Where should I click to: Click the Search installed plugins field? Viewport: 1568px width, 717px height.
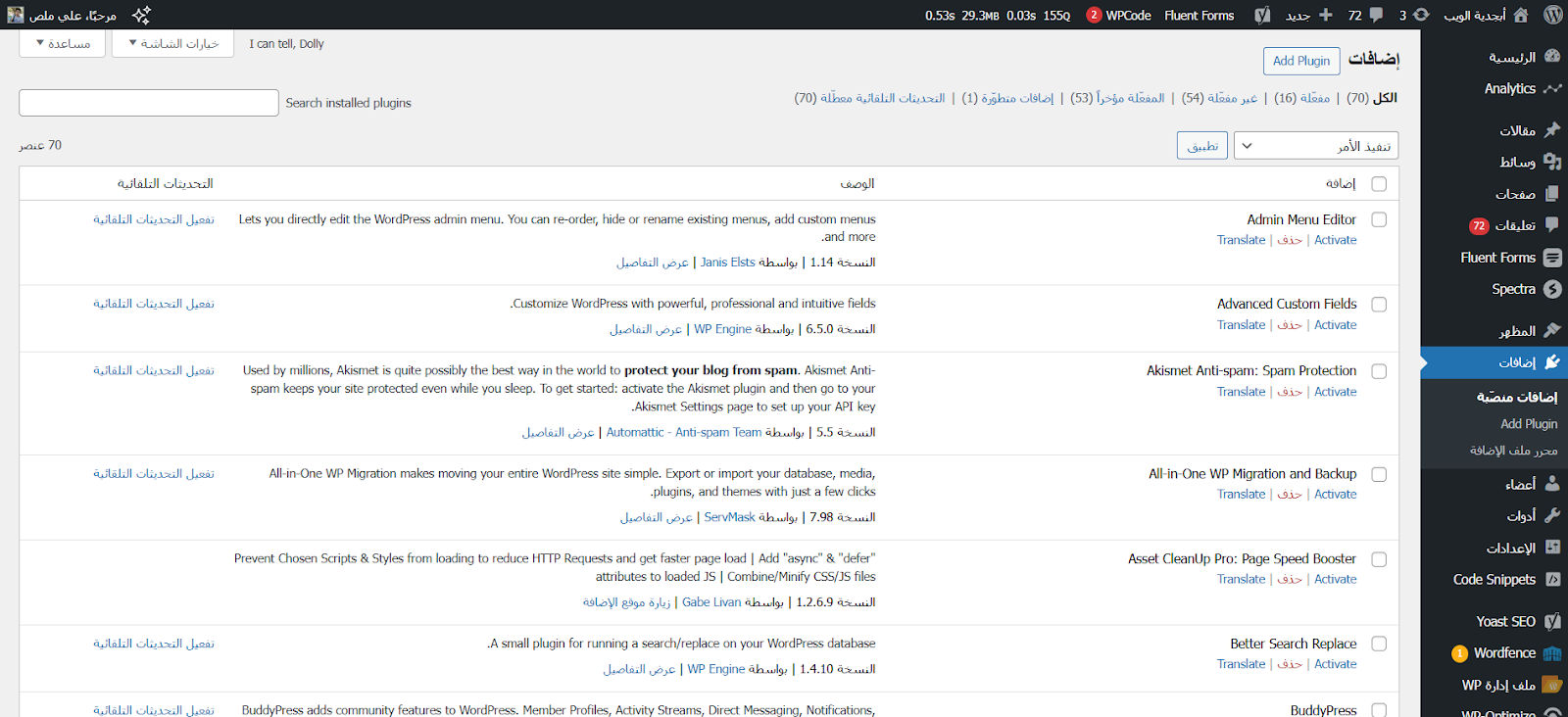pyautogui.click(x=149, y=103)
